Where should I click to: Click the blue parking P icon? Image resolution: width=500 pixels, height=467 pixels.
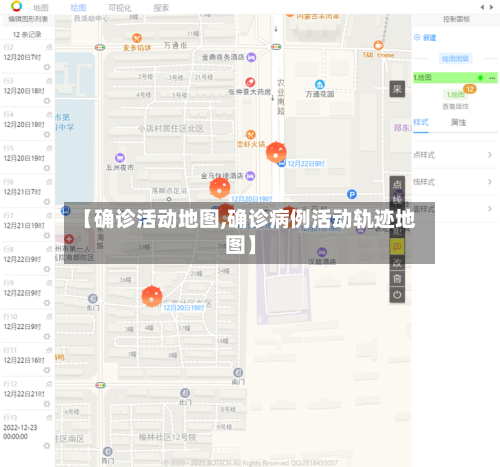352,194
